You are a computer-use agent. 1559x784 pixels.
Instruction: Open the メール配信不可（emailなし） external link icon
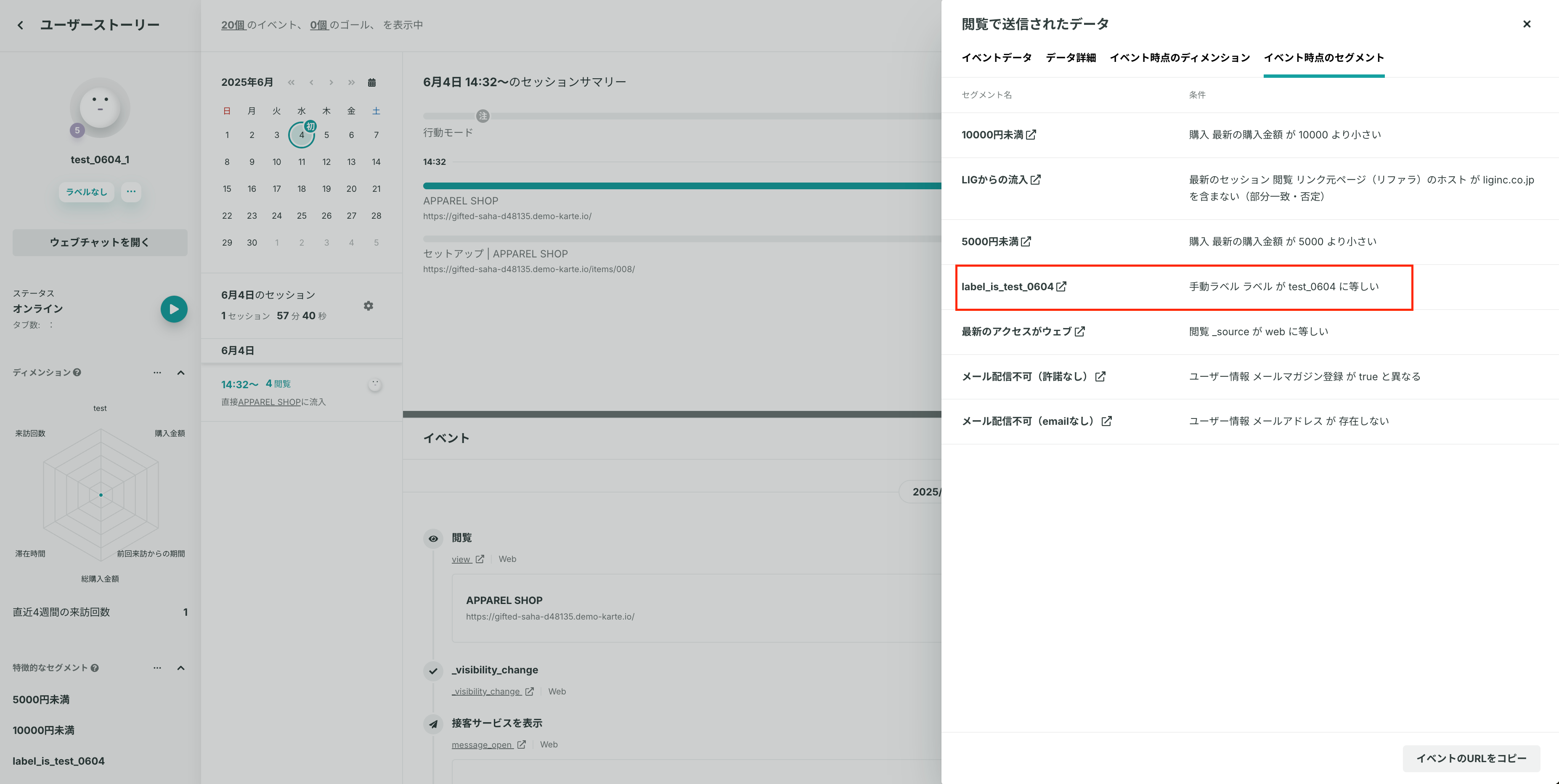tap(1106, 421)
